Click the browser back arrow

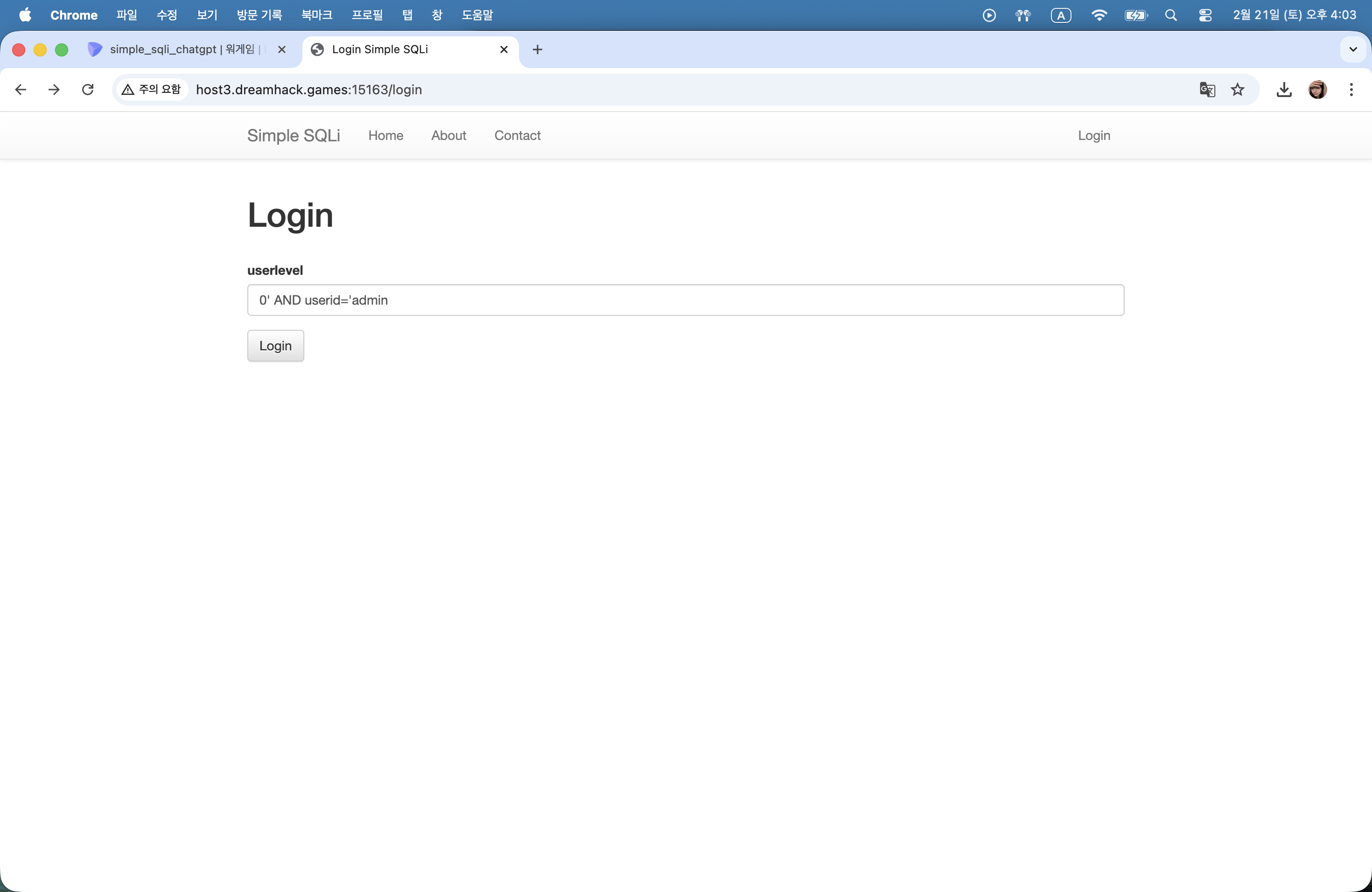coord(21,89)
